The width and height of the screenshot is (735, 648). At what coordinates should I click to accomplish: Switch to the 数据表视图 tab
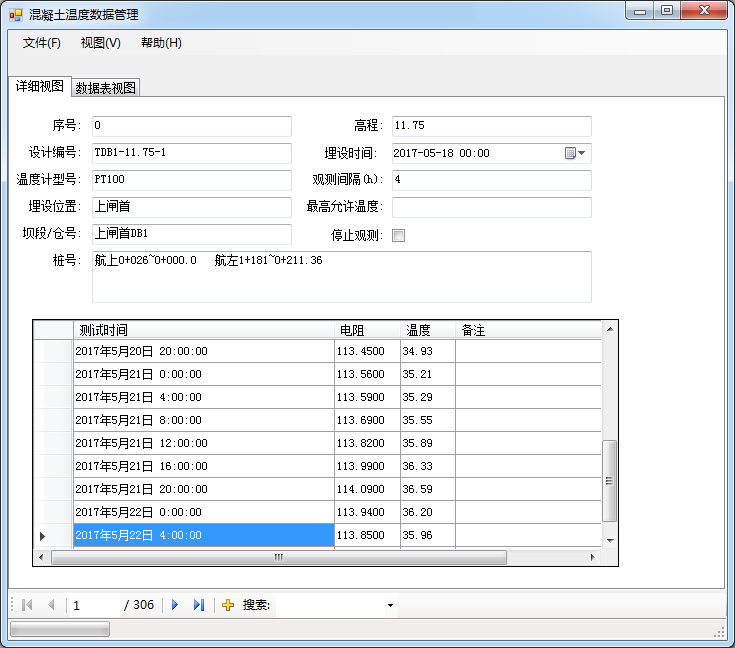[105, 88]
